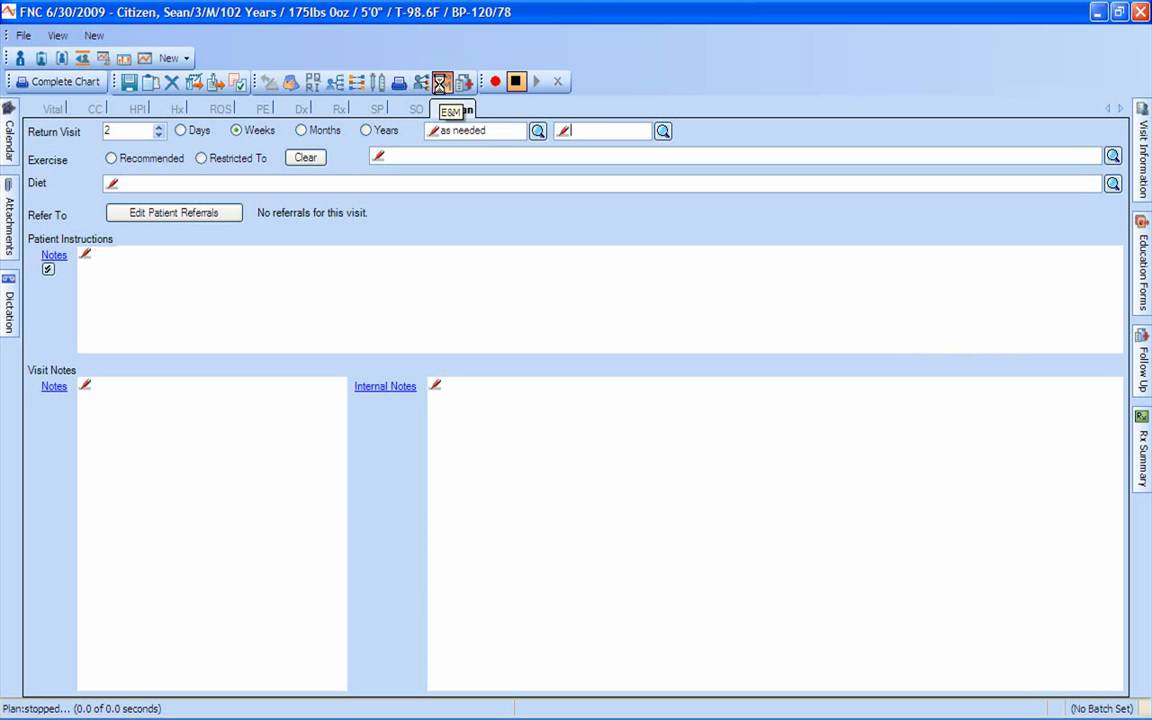Click magnifier next to 'as needed' field
The image size is (1152, 720).
[539, 131]
